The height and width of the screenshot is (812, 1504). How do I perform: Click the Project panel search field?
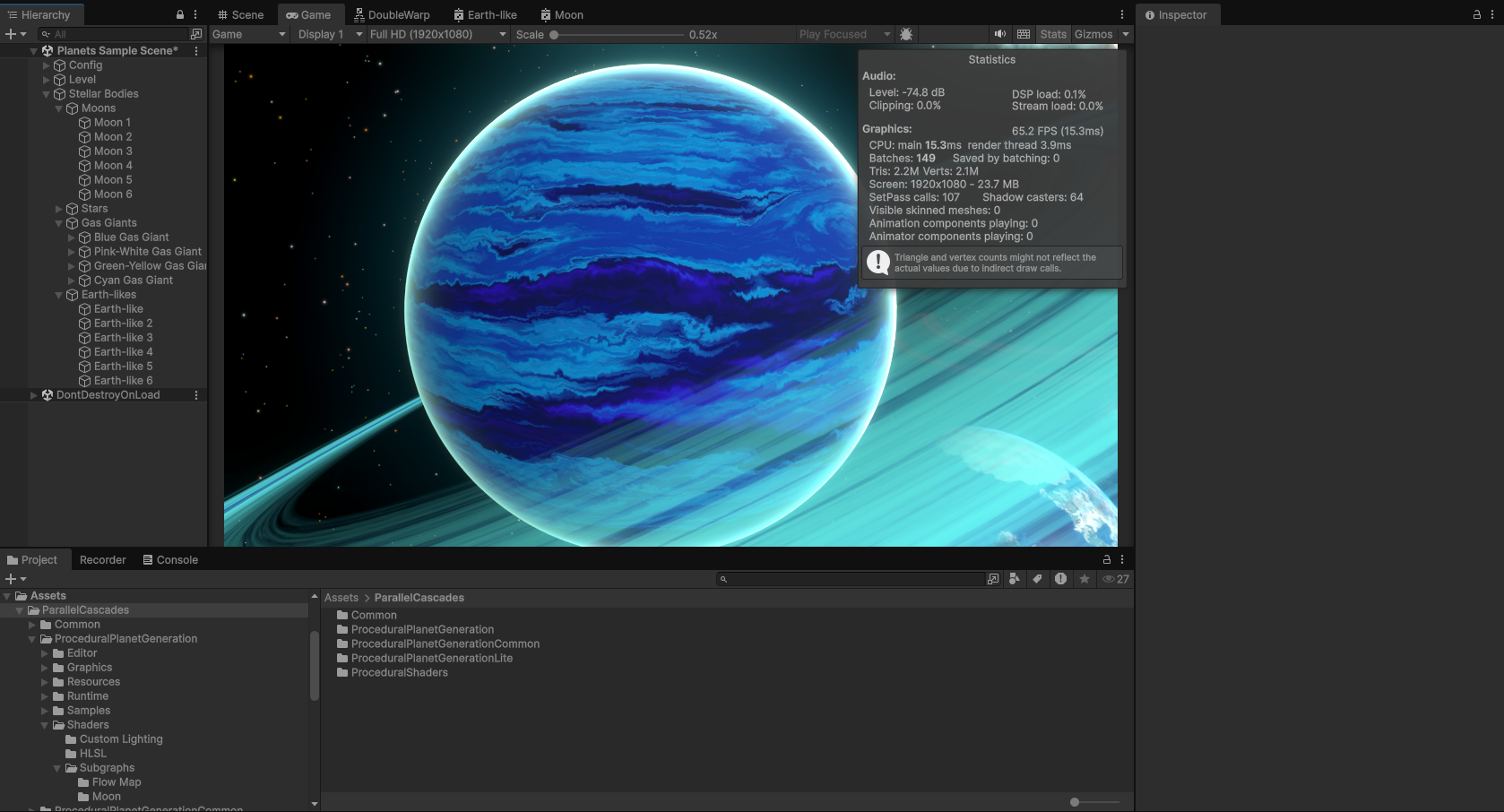click(x=851, y=579)
